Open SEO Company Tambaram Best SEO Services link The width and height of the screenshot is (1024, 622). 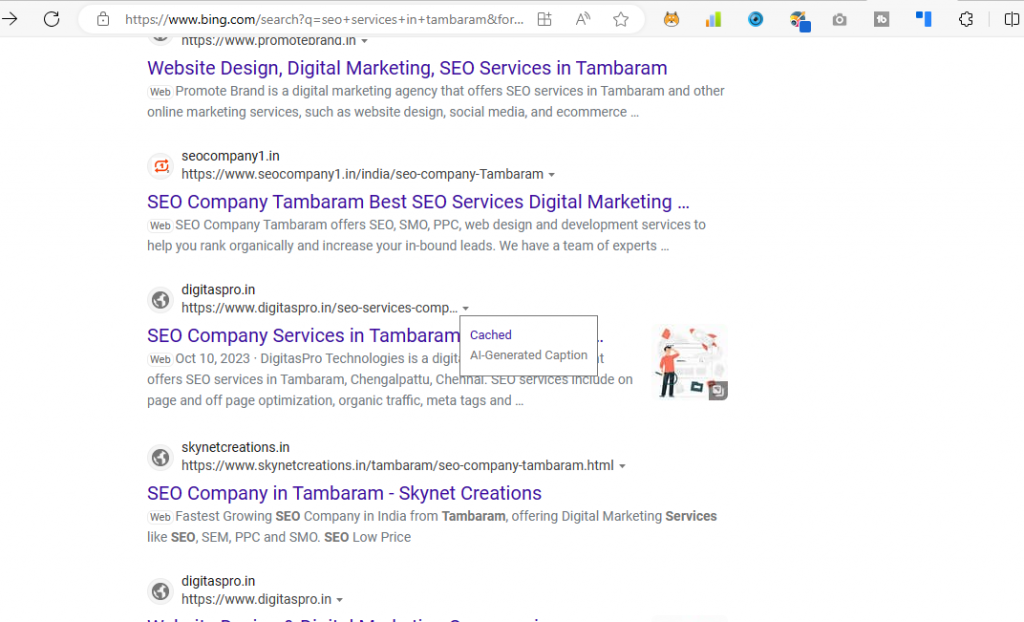point(418,202)
